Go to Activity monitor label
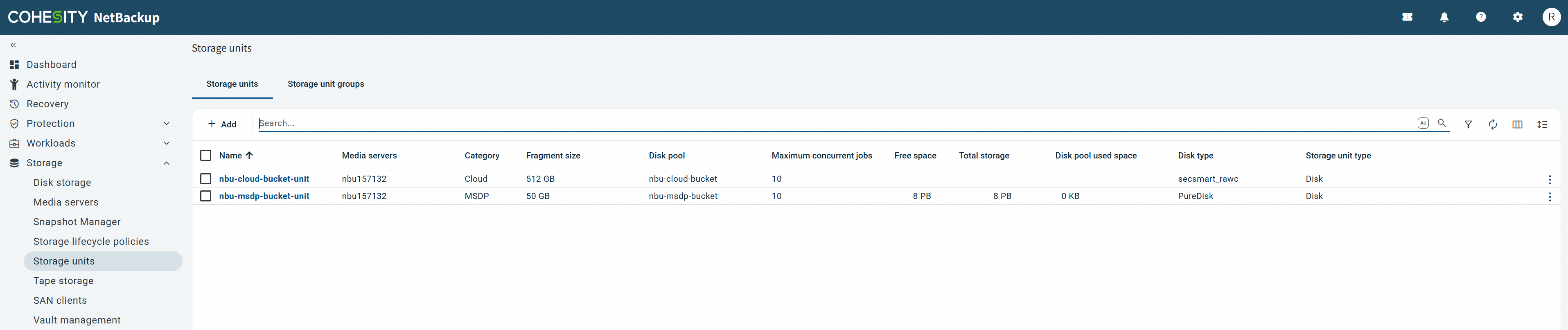The width and height of the screenshot is (1568, 330). click(63, 84)
